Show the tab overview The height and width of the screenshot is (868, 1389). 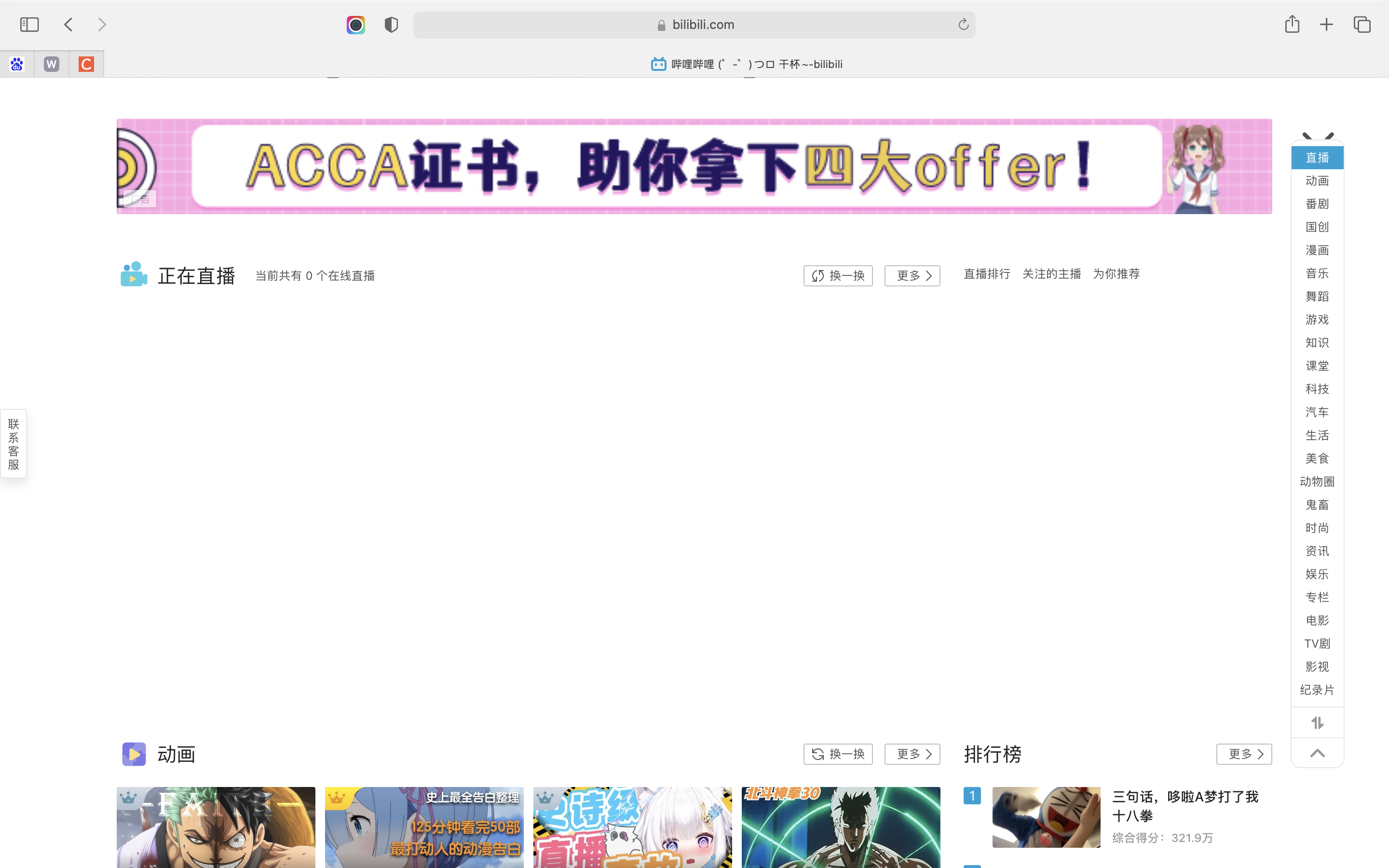(x=1362, y=25)
